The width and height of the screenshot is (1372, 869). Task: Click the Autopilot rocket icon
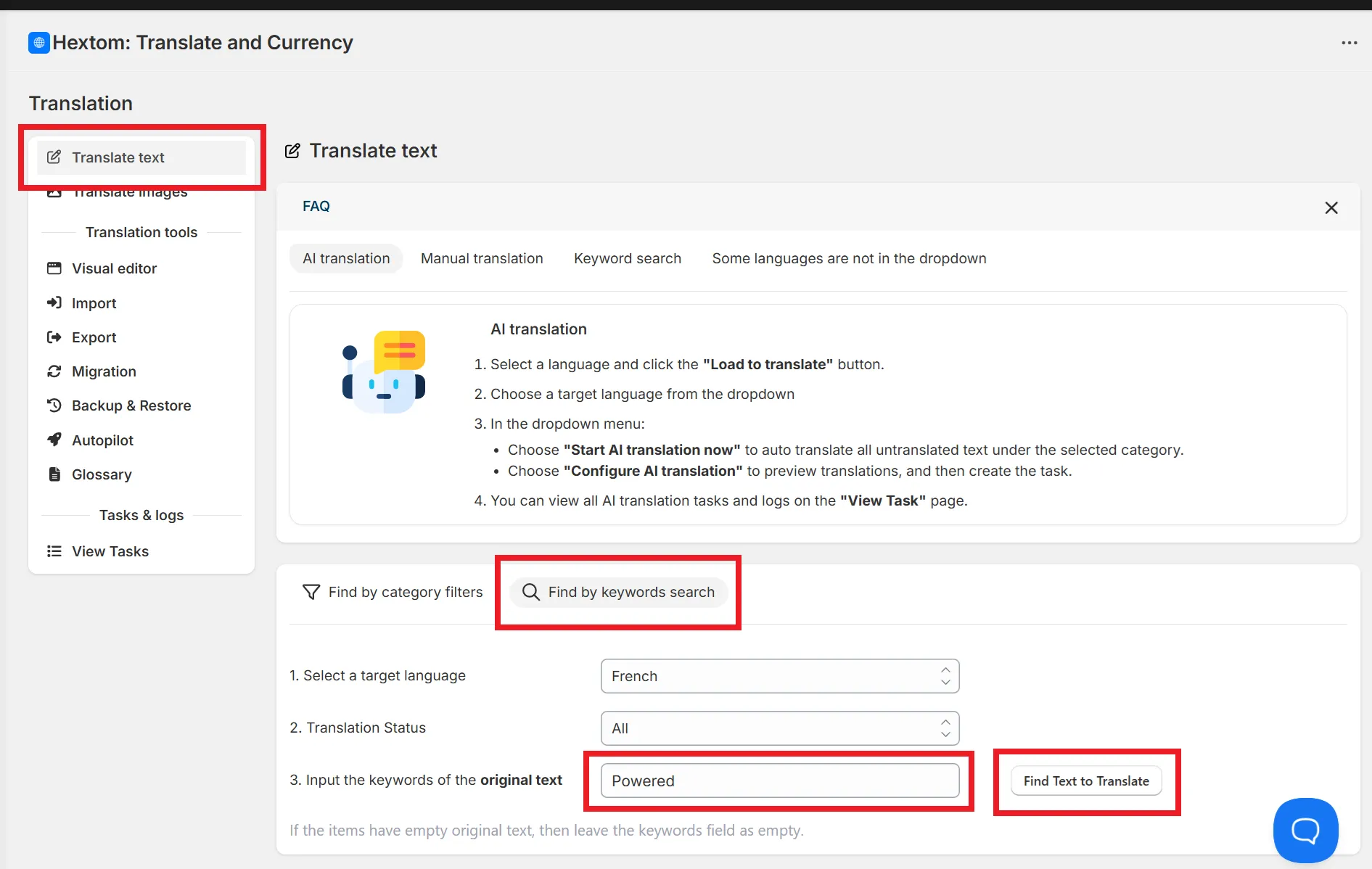(54, 440)
